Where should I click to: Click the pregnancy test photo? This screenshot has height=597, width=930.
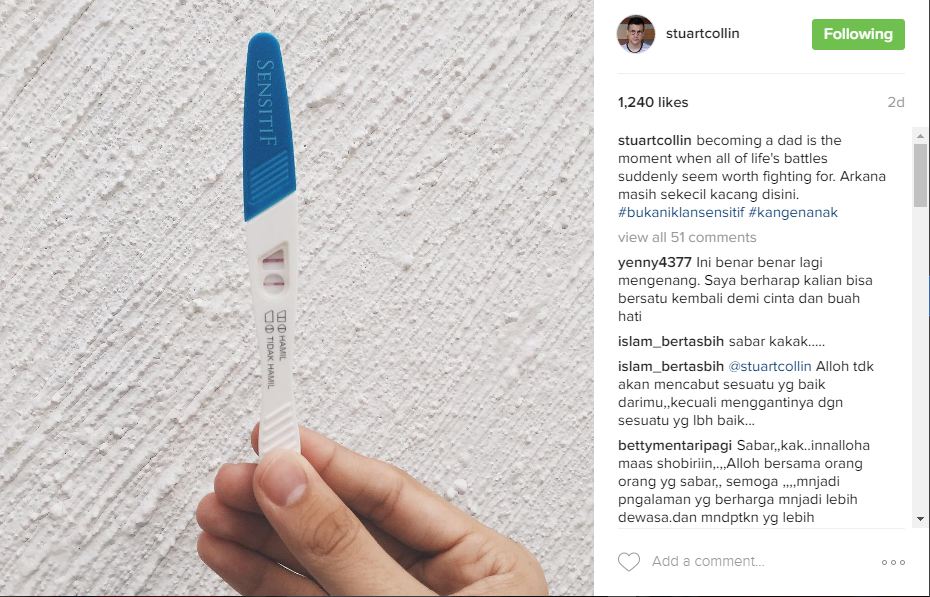click(297, 298)
